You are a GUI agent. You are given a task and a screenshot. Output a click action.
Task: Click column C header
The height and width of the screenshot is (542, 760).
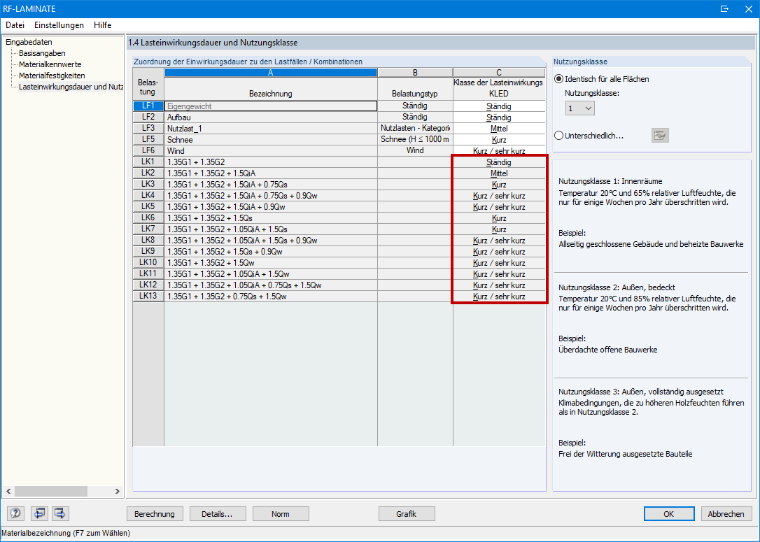(x=499, y=73)
